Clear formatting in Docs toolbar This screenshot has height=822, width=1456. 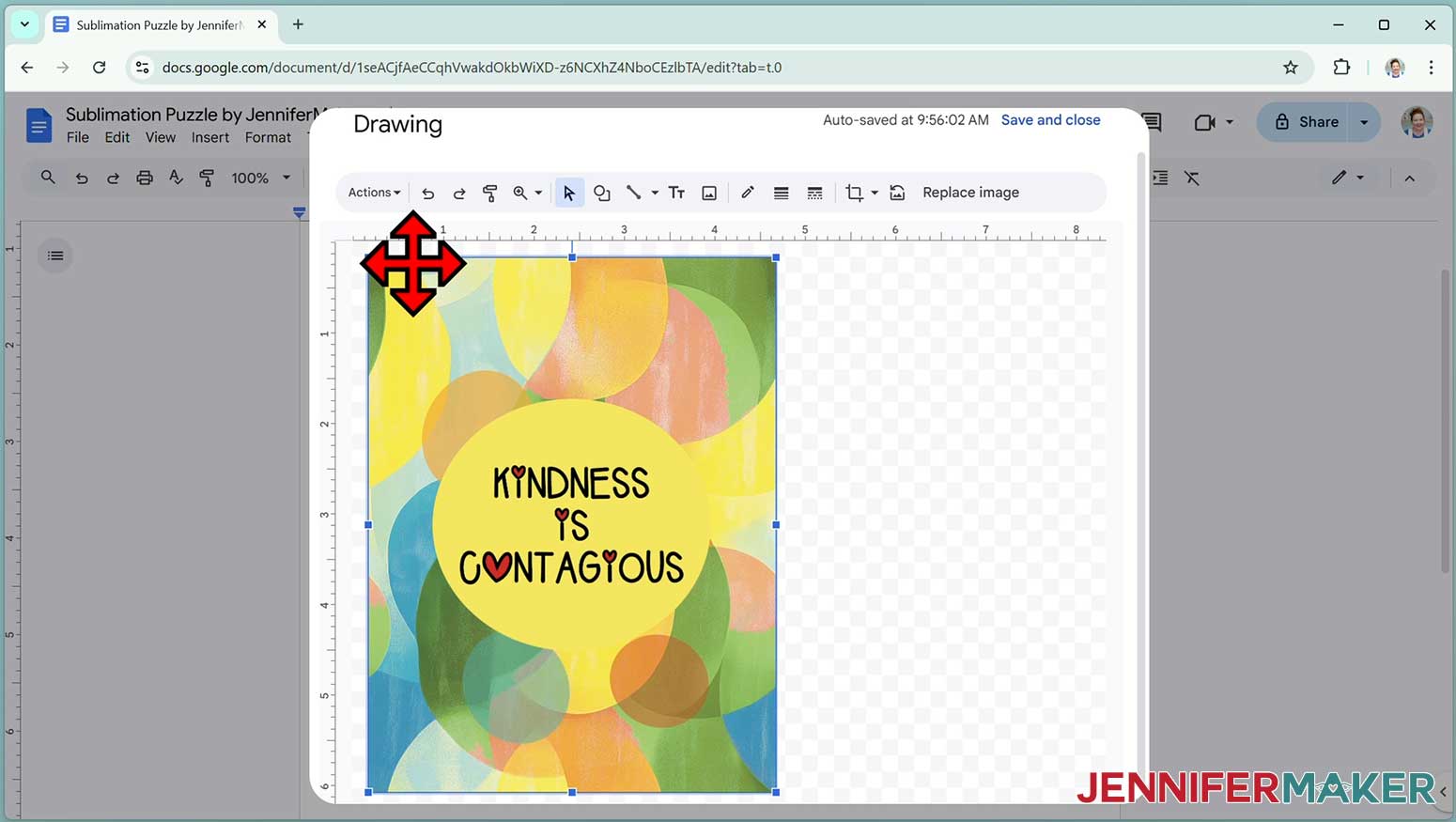click(x=1192, y=178)
